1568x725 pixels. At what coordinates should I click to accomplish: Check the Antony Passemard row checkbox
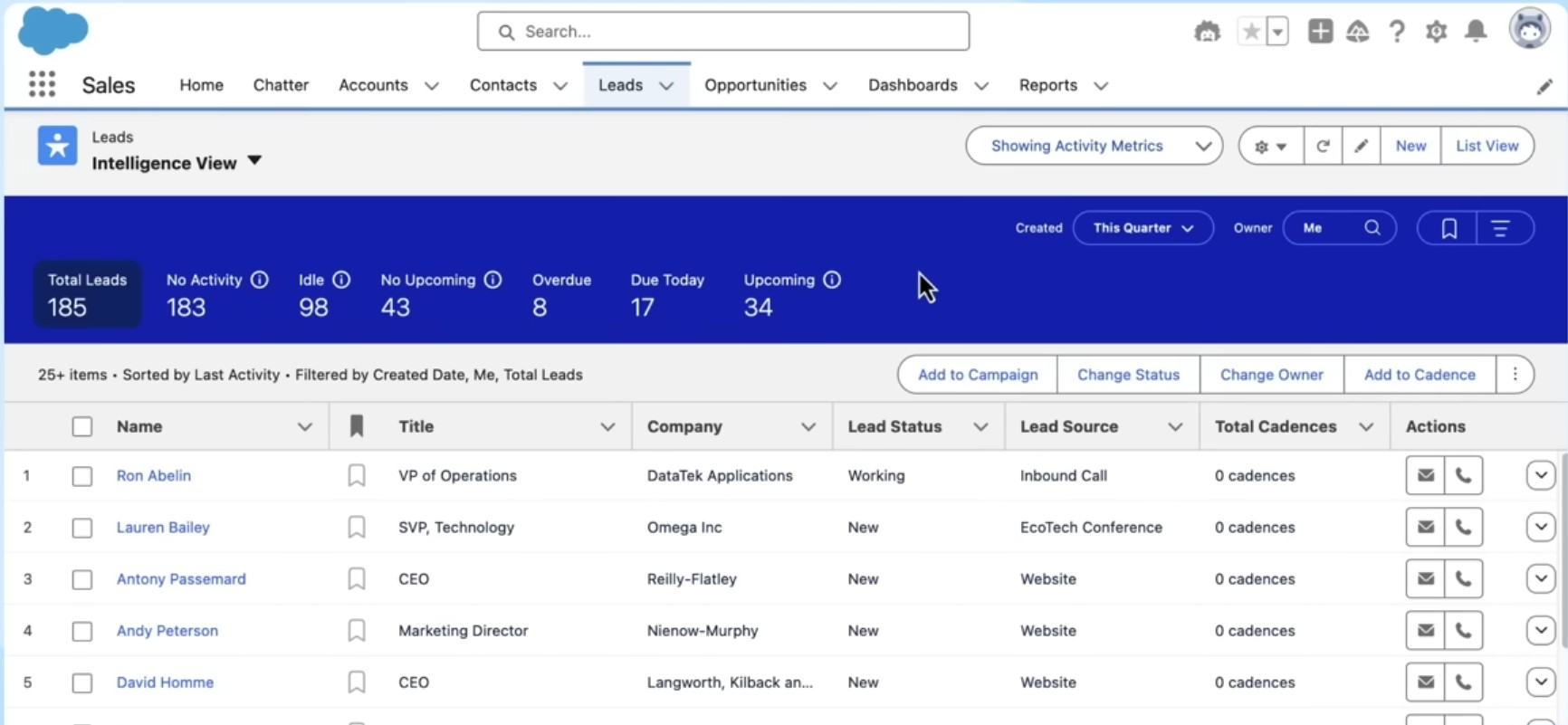82,578
